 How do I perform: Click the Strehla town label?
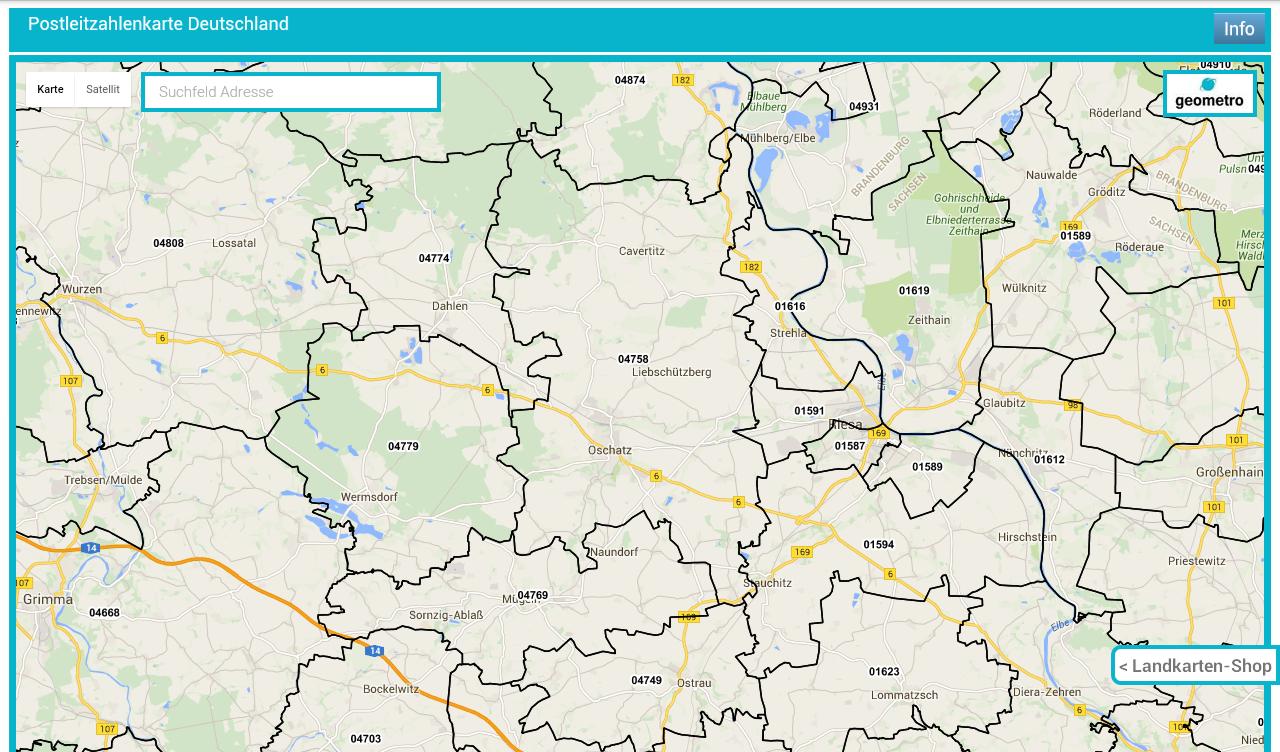point(788,333)
